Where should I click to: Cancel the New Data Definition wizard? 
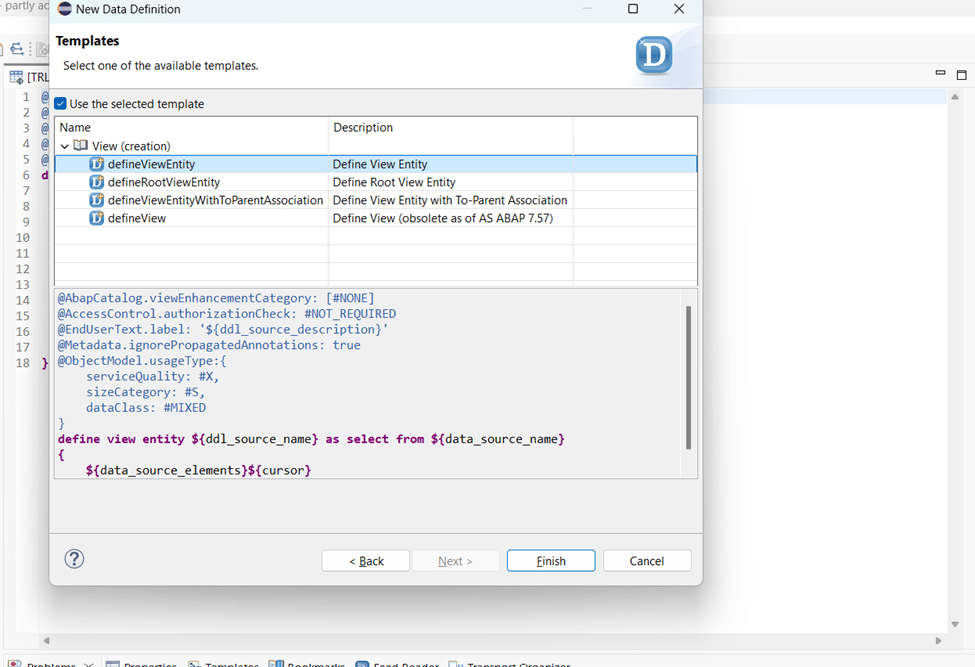pos(646,561)
